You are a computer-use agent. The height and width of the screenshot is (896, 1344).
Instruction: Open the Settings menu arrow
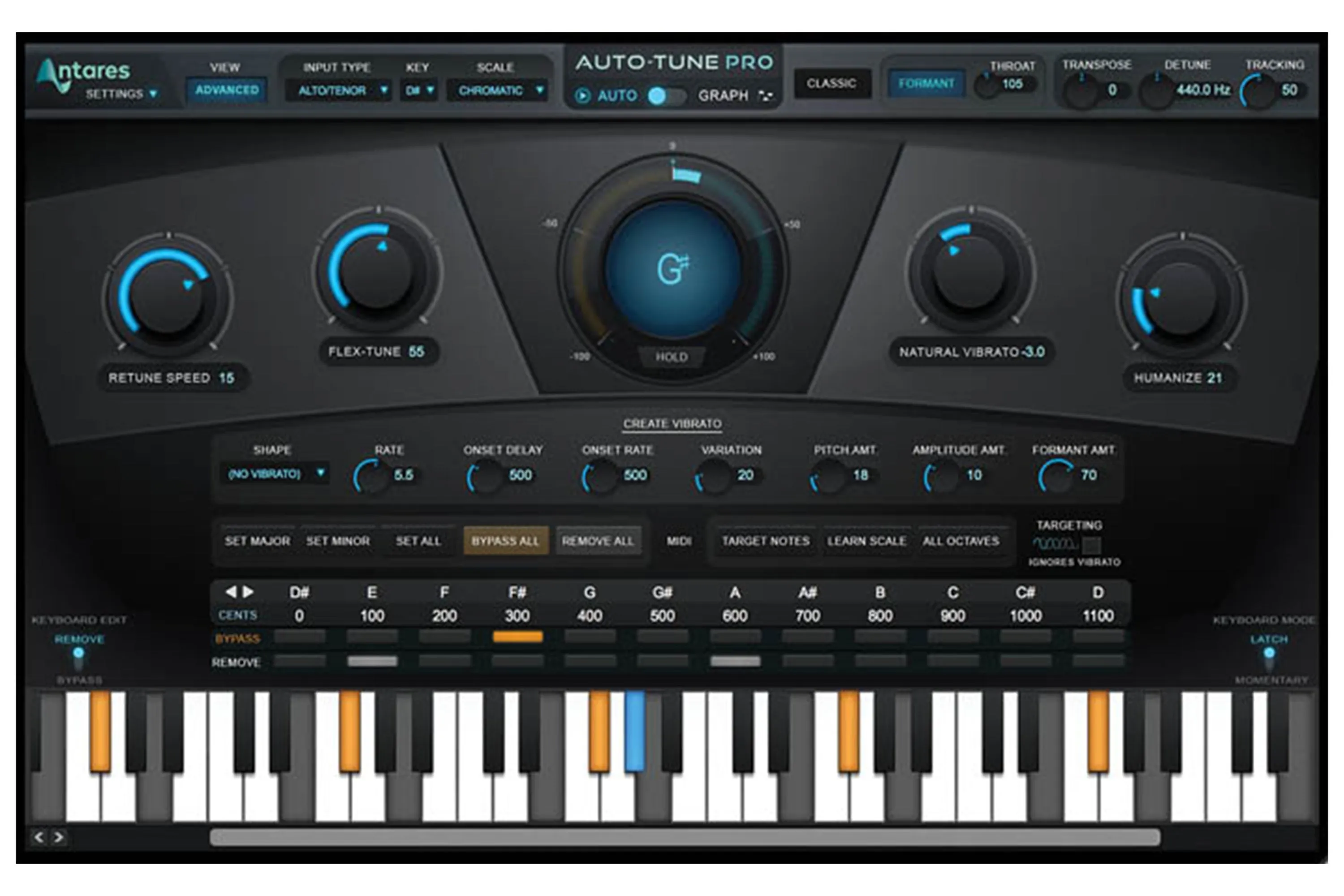click(153, 94)
